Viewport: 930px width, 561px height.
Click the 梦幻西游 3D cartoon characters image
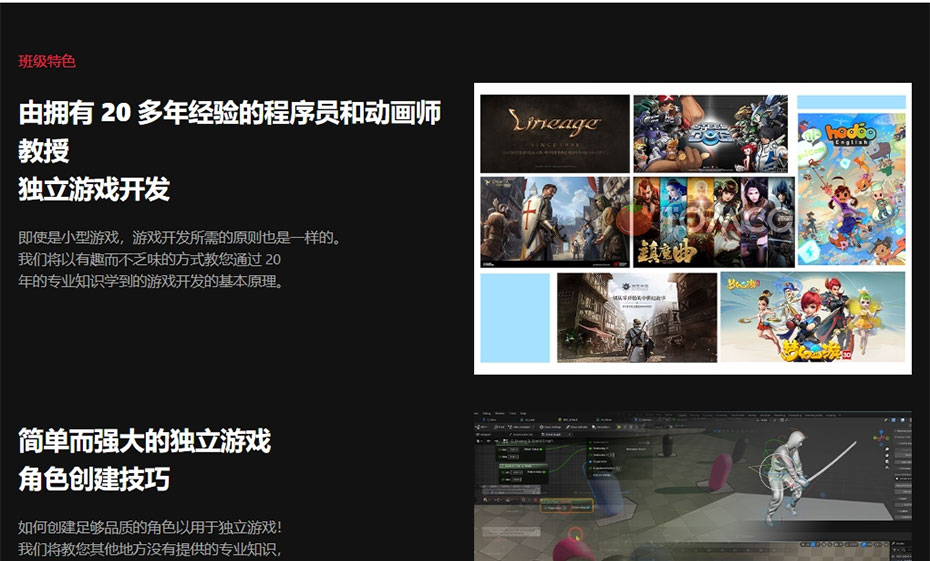tap(813, 317)
